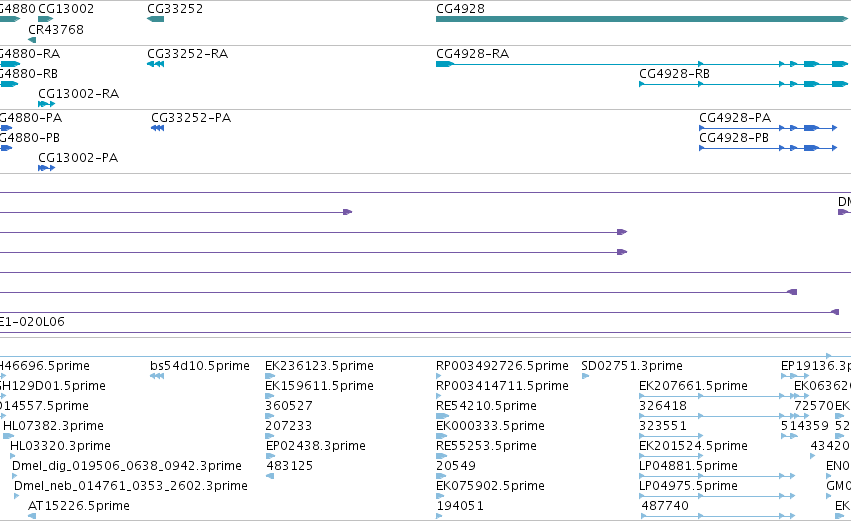Select feature labeled 360527
This screenshot has width=851, height=521.
click(289, 406)
